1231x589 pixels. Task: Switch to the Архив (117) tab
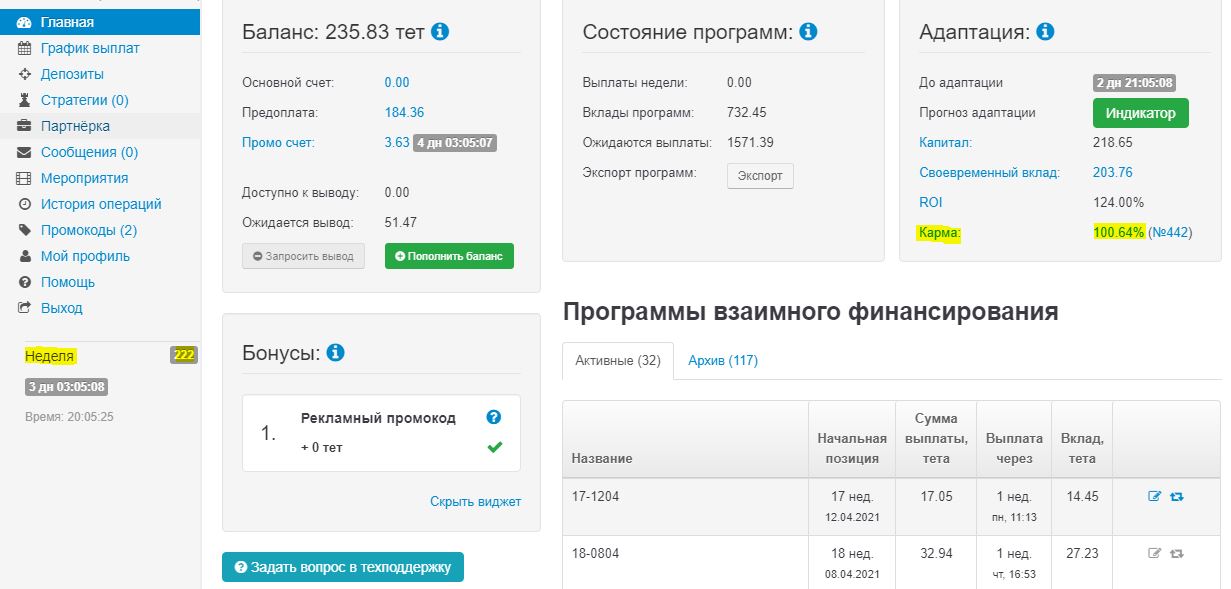click(x=723, y=360)
